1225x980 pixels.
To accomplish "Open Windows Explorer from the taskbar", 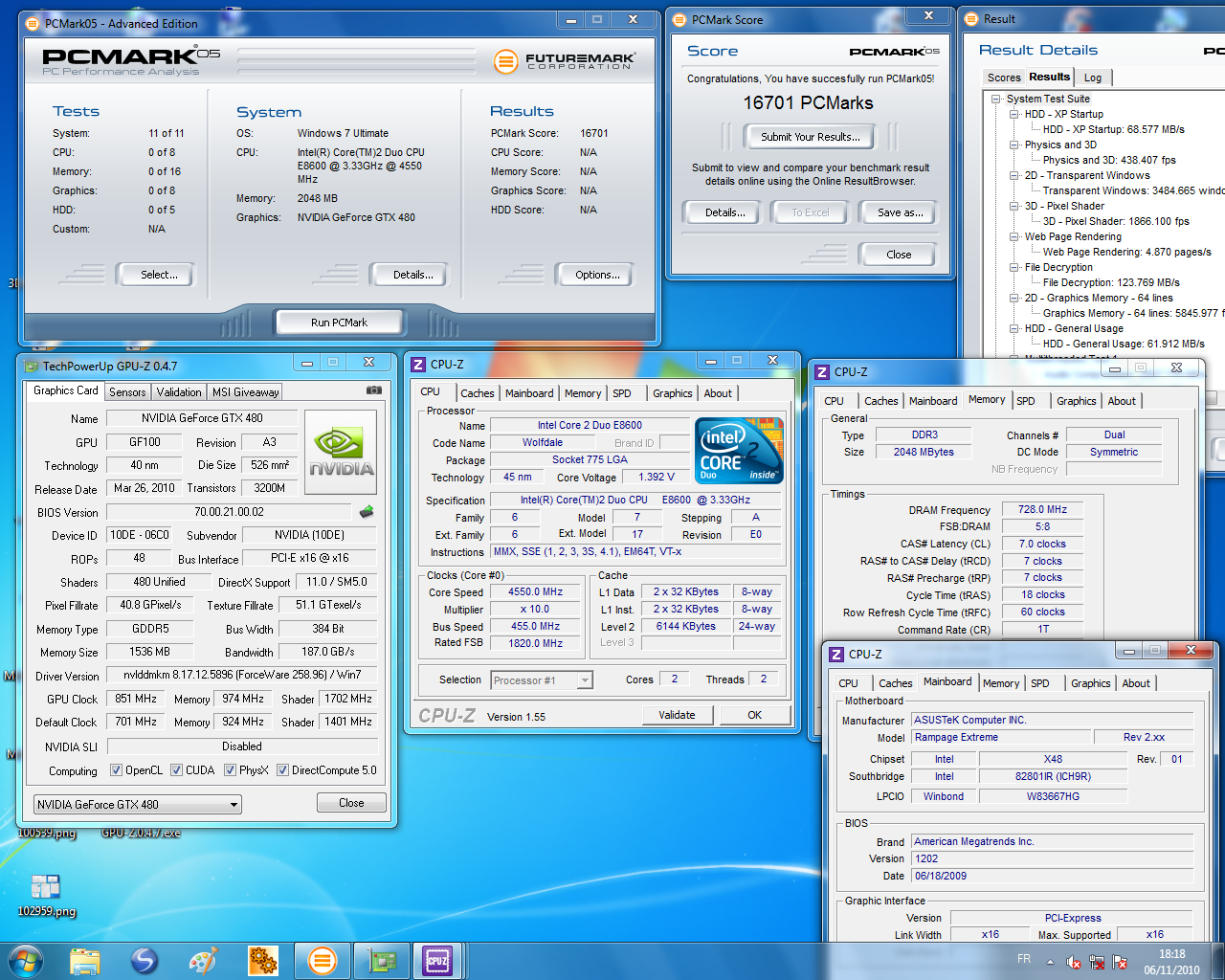I will [85, 960].
